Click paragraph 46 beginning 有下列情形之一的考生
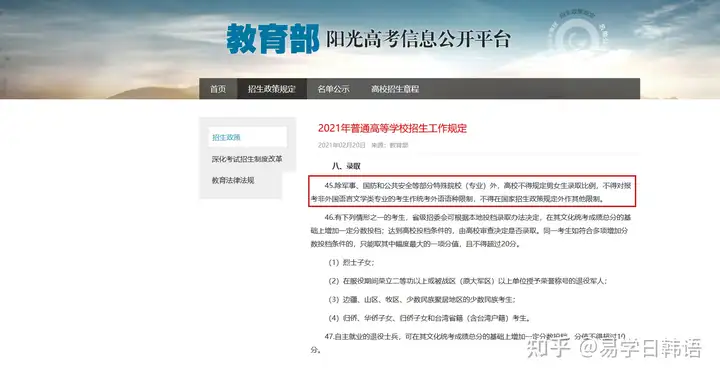This screenshot has height=377, width=720. pyautogui.click(x=471, y=231)
